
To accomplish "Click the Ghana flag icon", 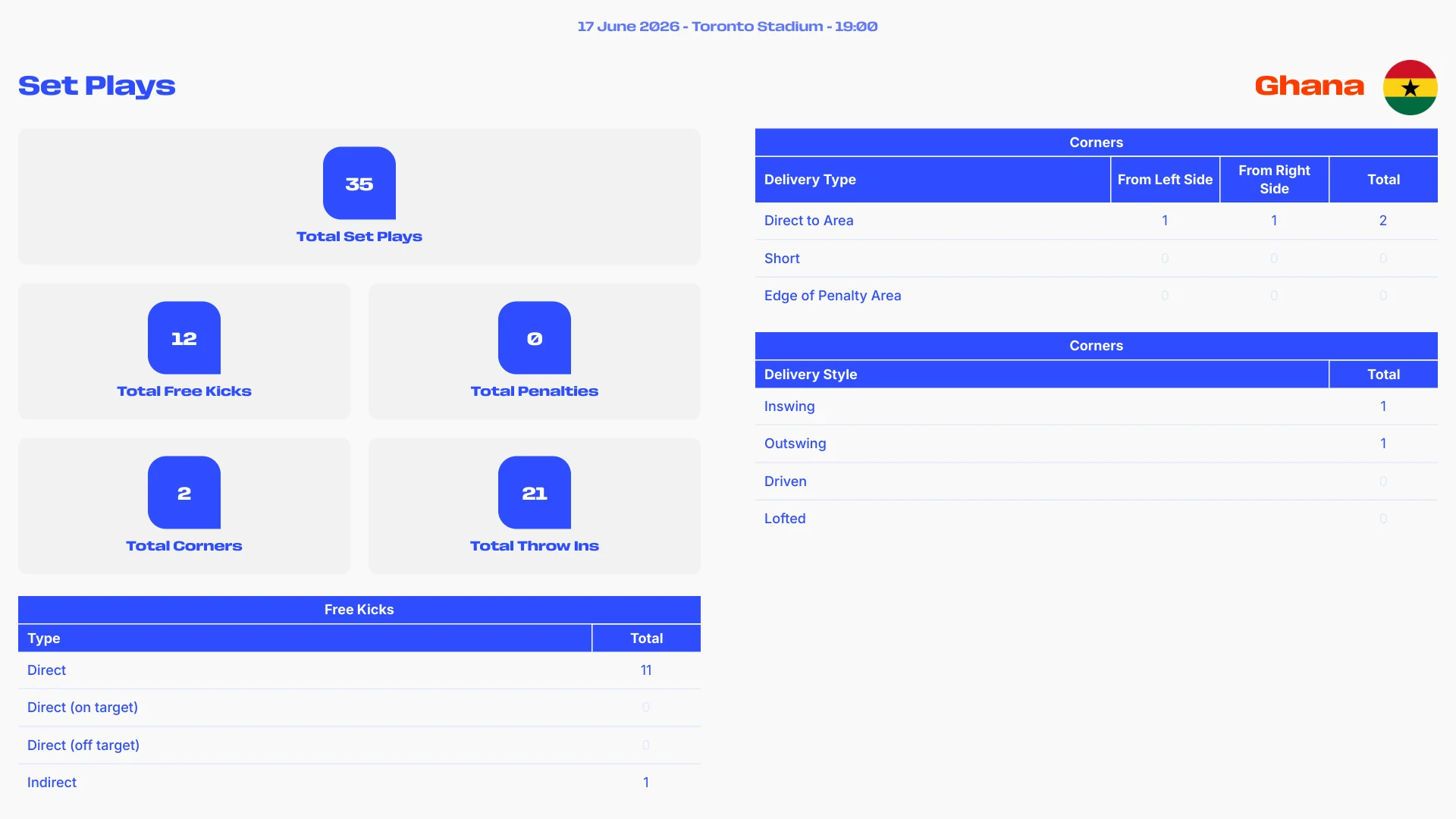I will (1410, 87).
